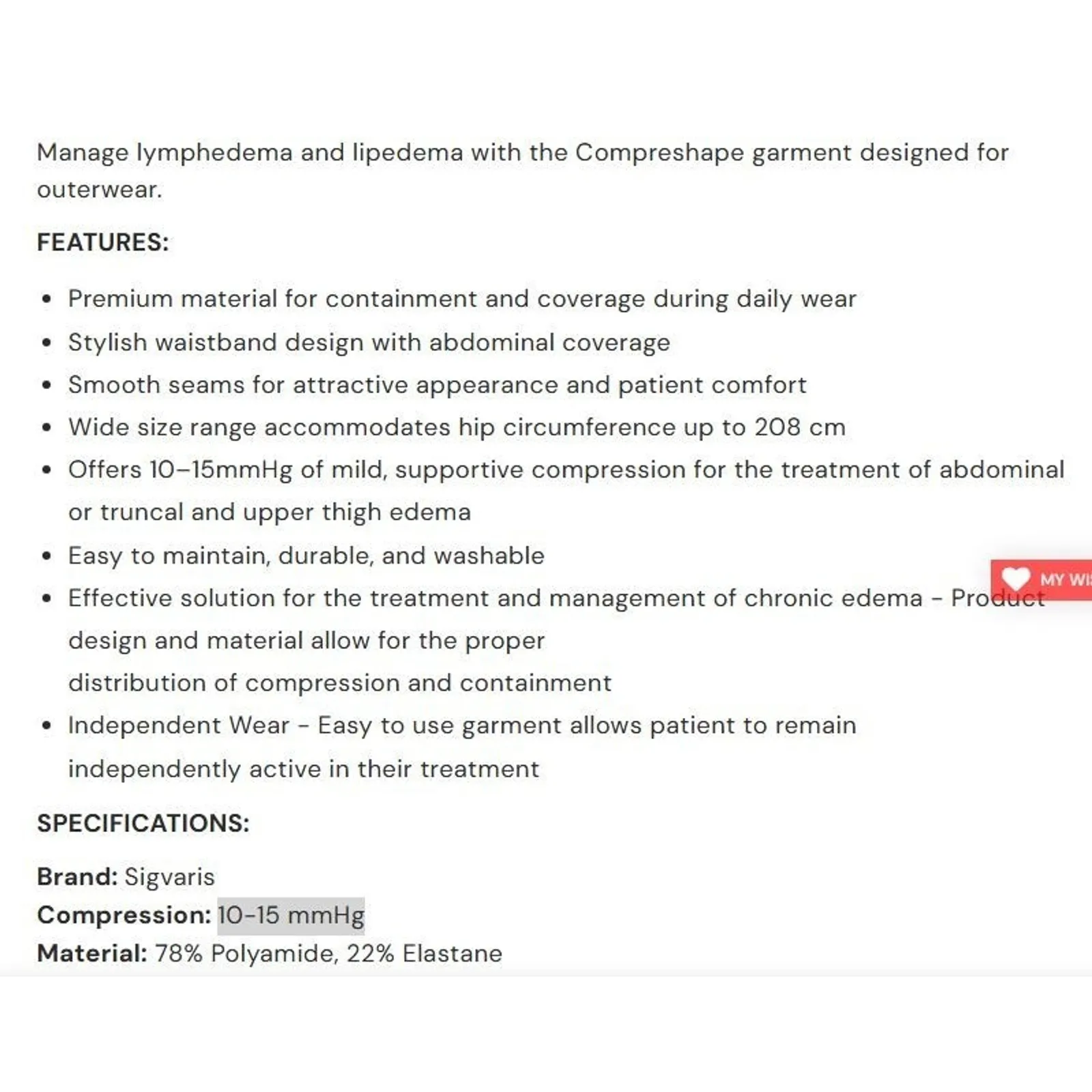Viewport: 1092px width, 1092px height.
Task: Click the Brand label in specifications
Action: 77,876
